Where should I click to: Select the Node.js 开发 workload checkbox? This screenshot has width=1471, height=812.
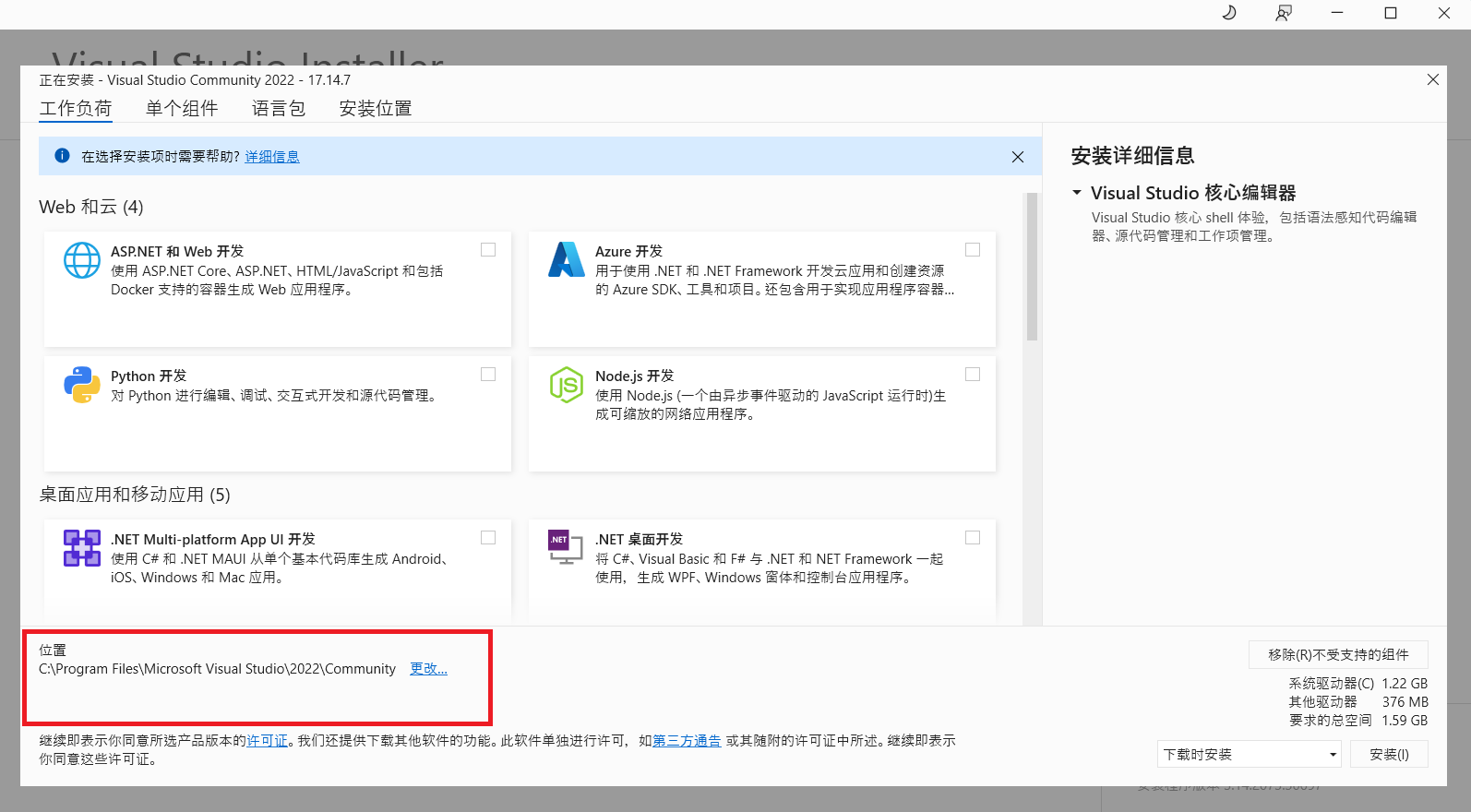tap(973, 375)
